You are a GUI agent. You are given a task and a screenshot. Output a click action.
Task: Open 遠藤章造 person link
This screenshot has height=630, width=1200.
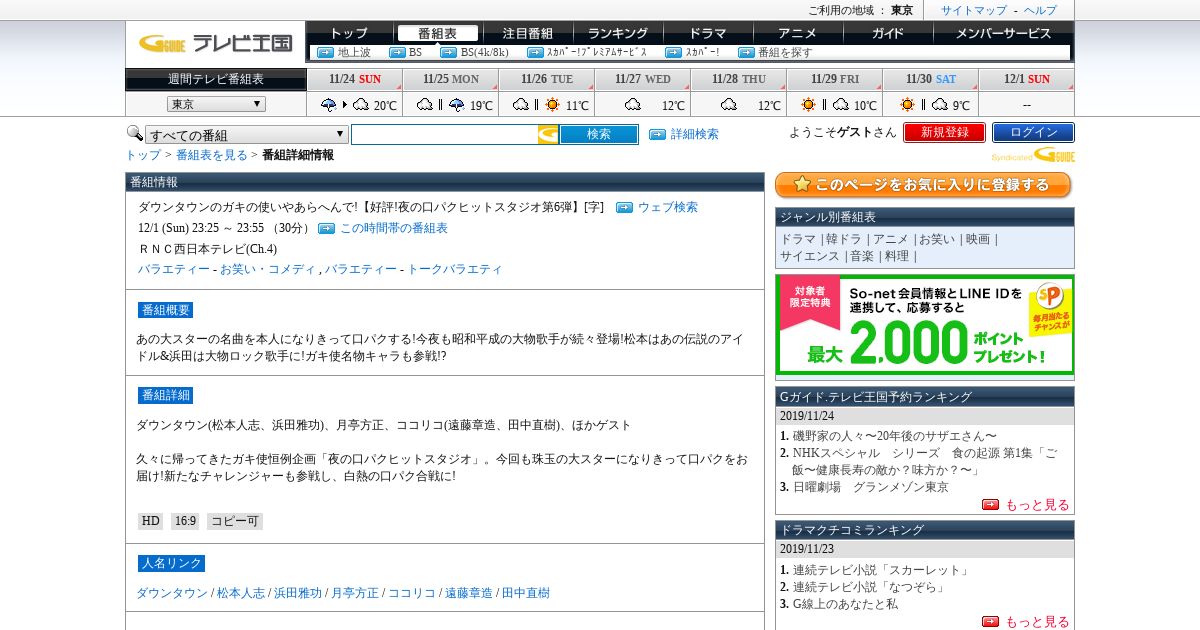469,593
